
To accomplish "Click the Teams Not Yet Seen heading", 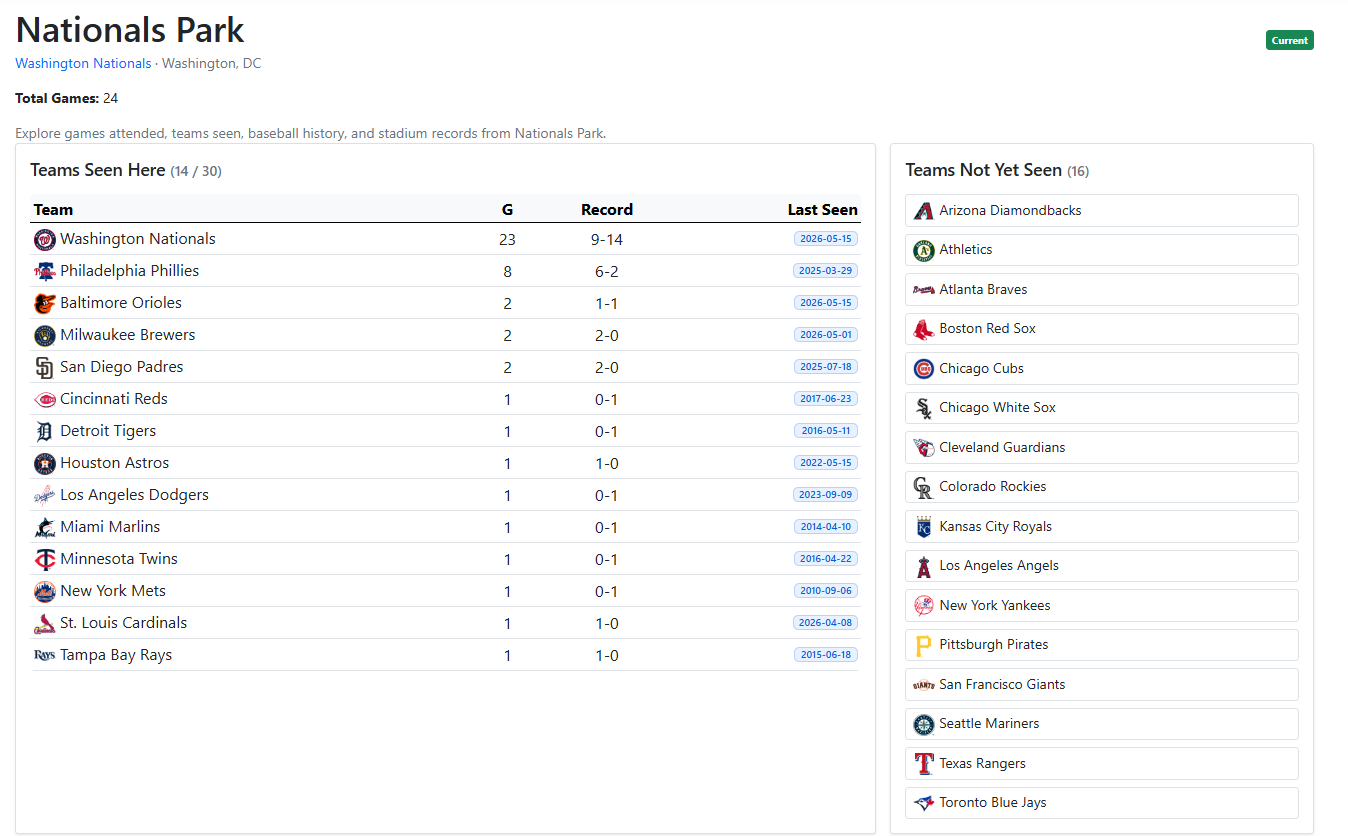I will 984,170.
